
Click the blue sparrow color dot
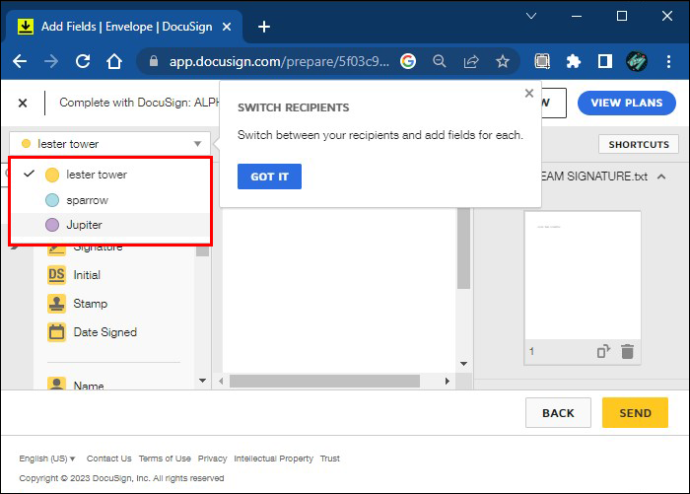click(x=52, y=200)
